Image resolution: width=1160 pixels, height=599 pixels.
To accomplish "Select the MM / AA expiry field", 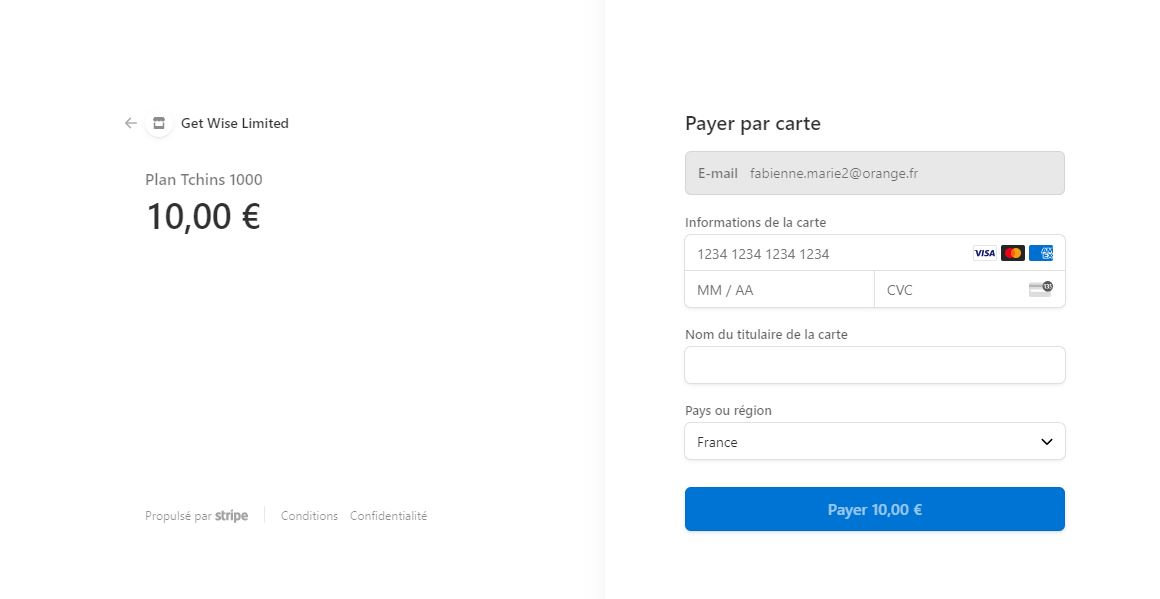I will click(x=779, y=290).
